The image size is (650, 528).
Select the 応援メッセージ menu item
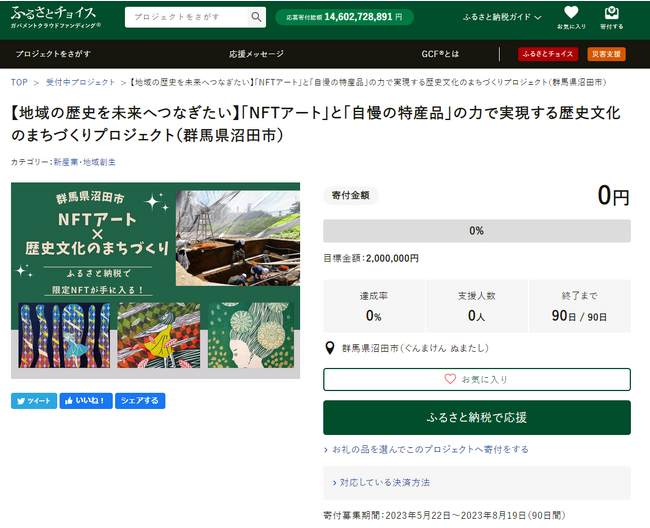pos(257,54)
